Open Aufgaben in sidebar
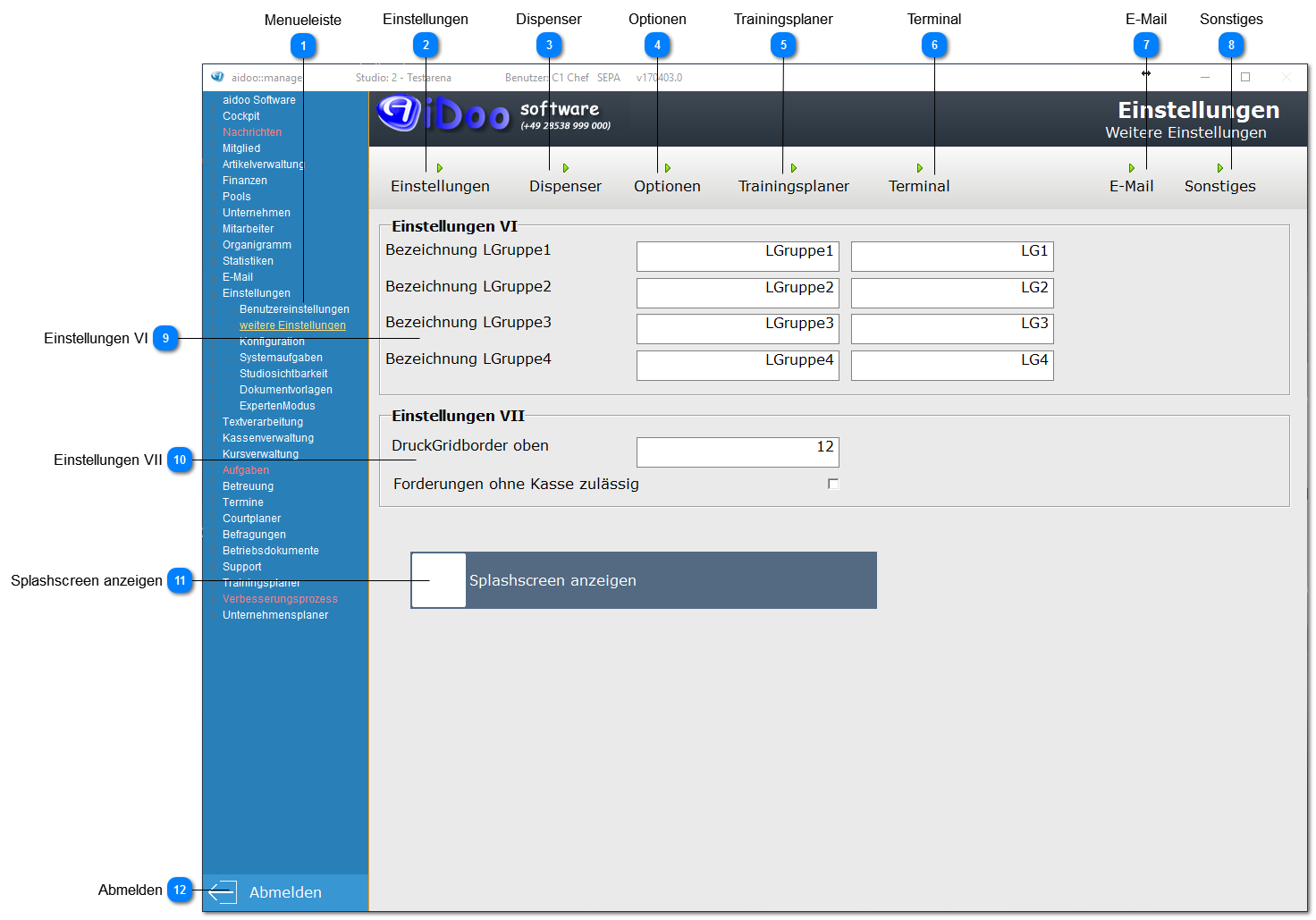This screenshot has height=920, width=1316. point(246,470)
